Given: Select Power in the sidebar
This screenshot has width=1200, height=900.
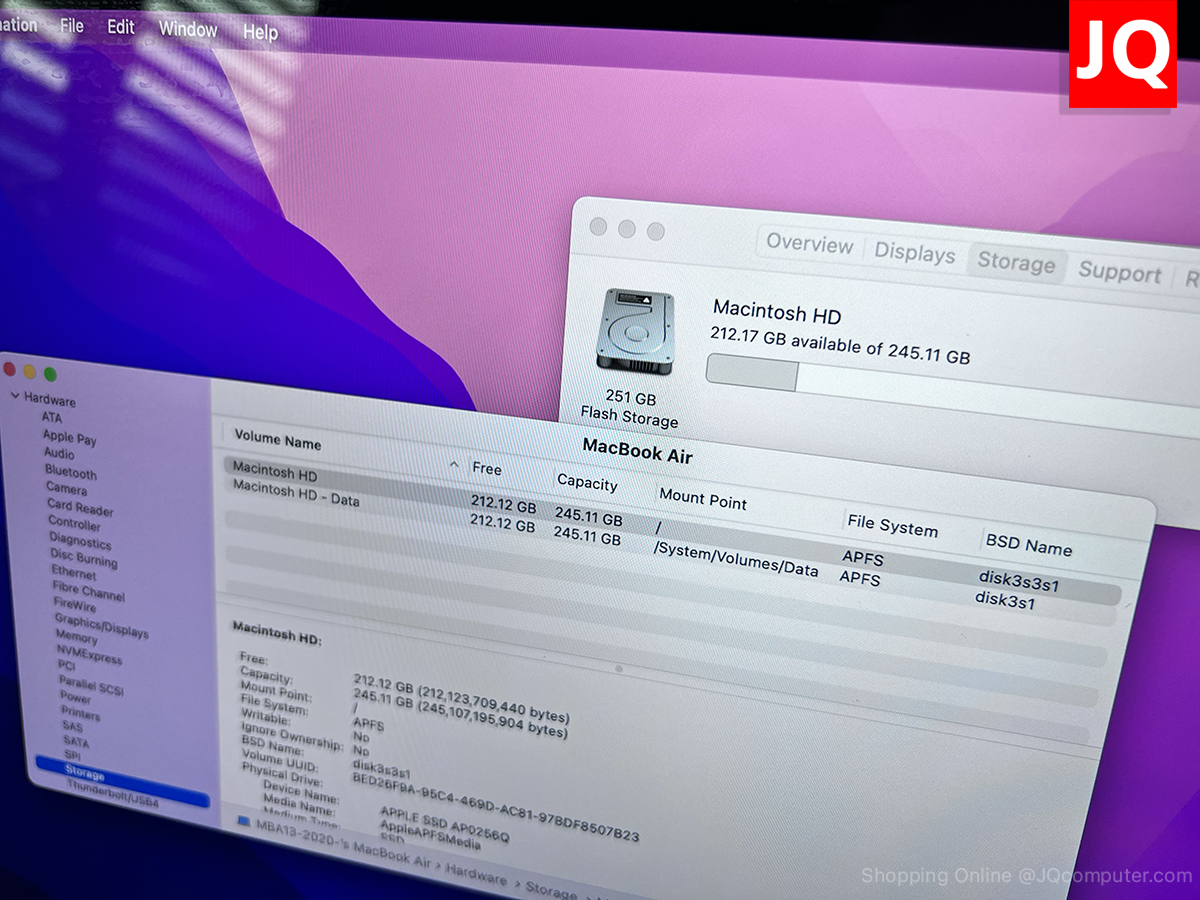Looking at the screenshot, I should tap(75, 697).
